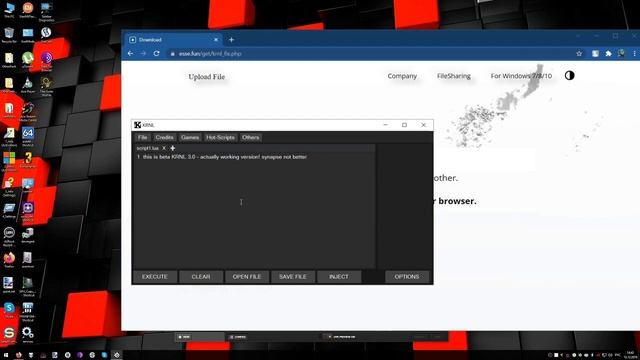Click the EXECUTE button in KRNL

(x=155, y=277)
